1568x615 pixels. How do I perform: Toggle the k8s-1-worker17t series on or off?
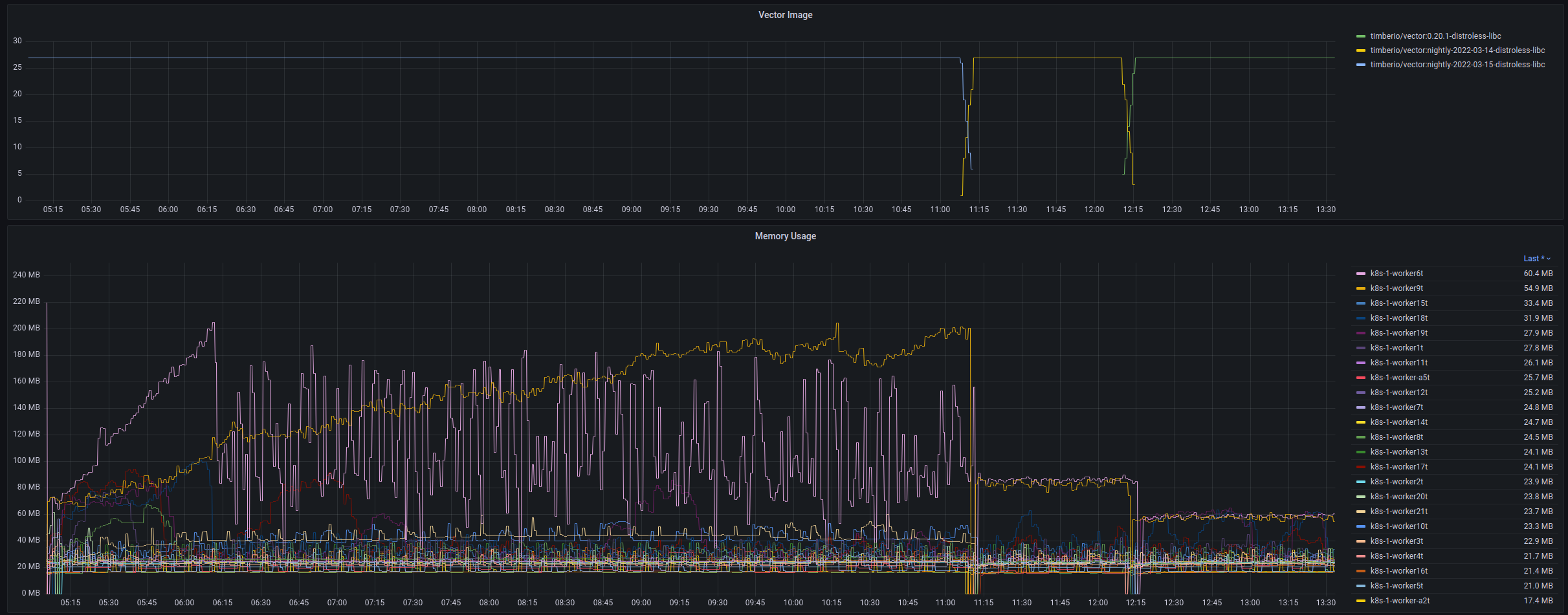tap(1398, 466)
